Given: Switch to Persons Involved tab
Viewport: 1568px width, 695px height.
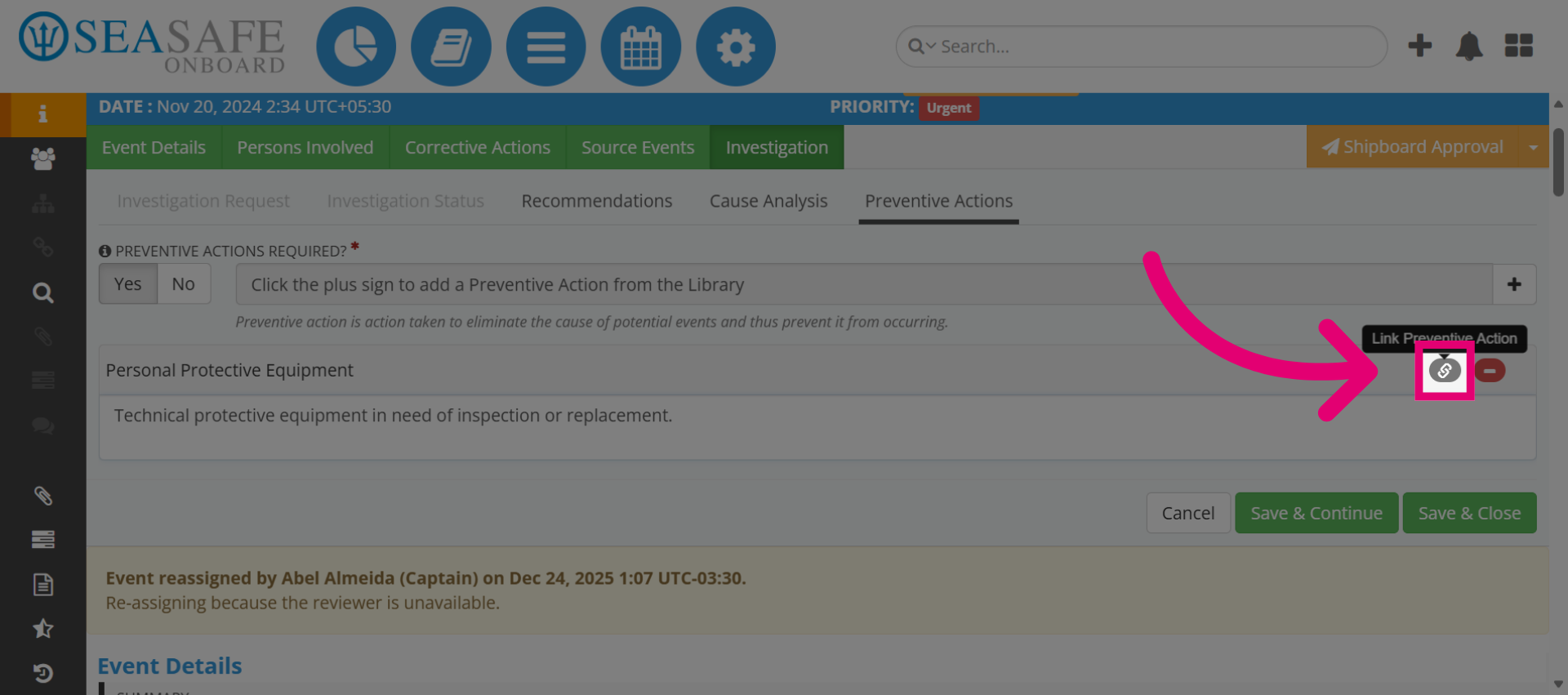Looking at the screenshot, I should [x=305, y=147].
